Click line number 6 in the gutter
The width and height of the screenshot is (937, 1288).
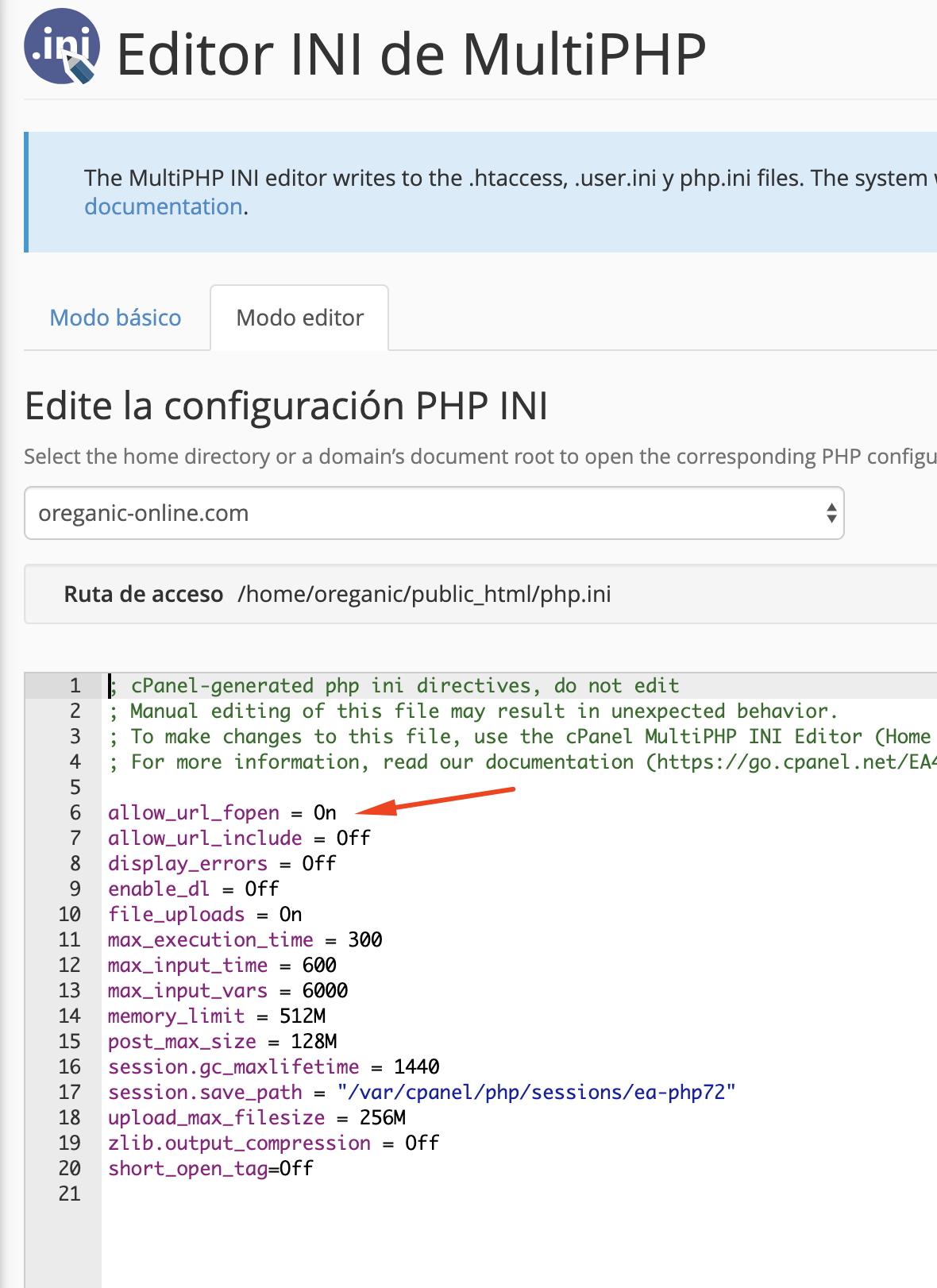point(75,812)
